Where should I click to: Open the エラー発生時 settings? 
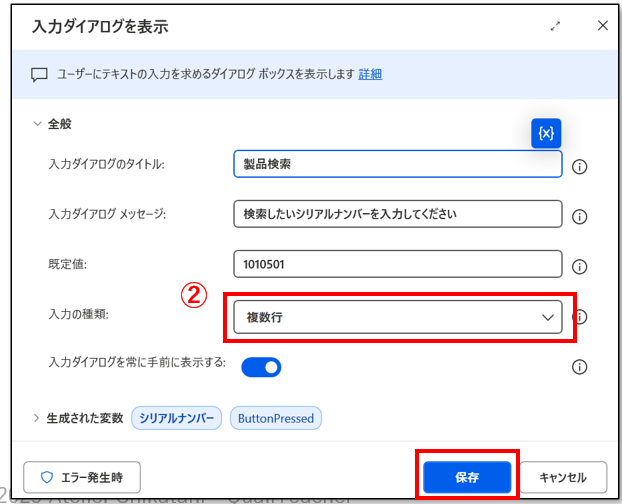(82, 477)
